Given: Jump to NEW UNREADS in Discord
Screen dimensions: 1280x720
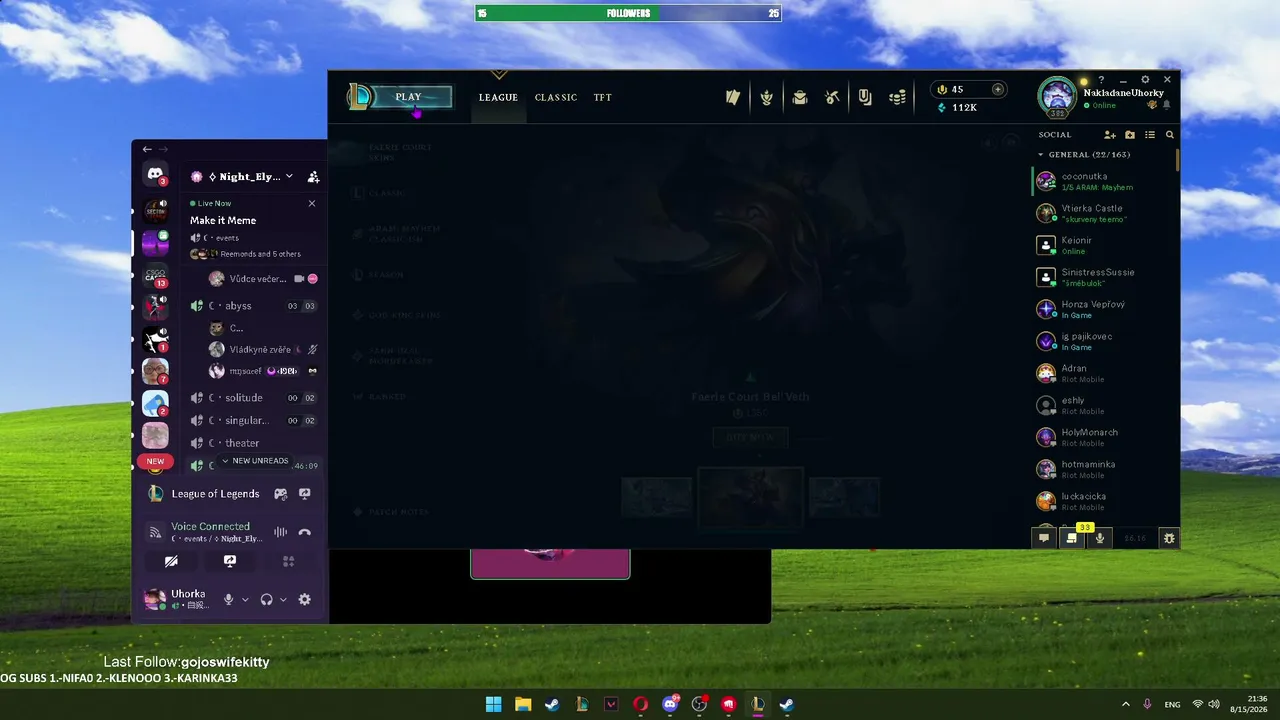Looking at the screenshot, I should point(254,461).
